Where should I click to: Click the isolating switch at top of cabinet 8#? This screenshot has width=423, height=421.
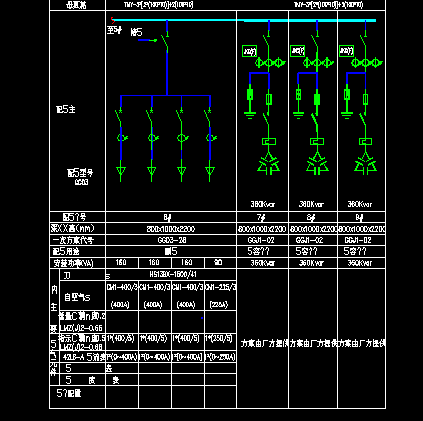[x=315, y=41]
